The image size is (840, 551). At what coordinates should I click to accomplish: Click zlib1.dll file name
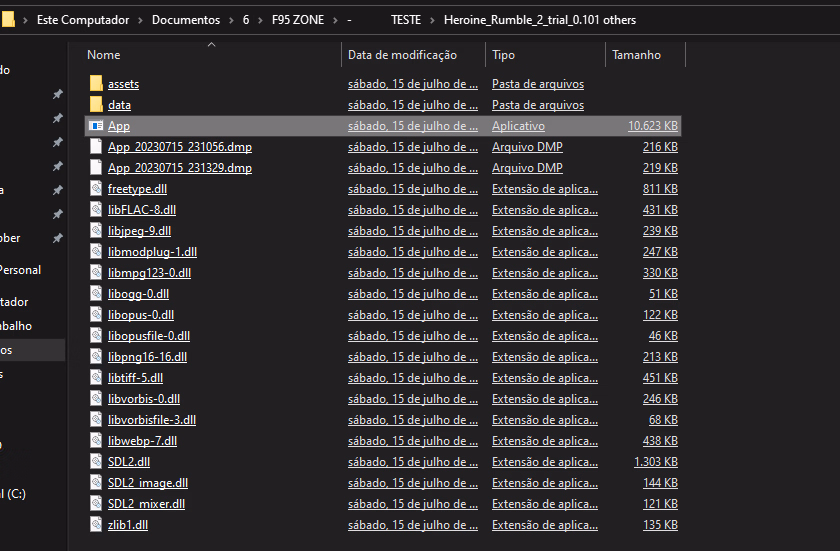pos(128,525)
